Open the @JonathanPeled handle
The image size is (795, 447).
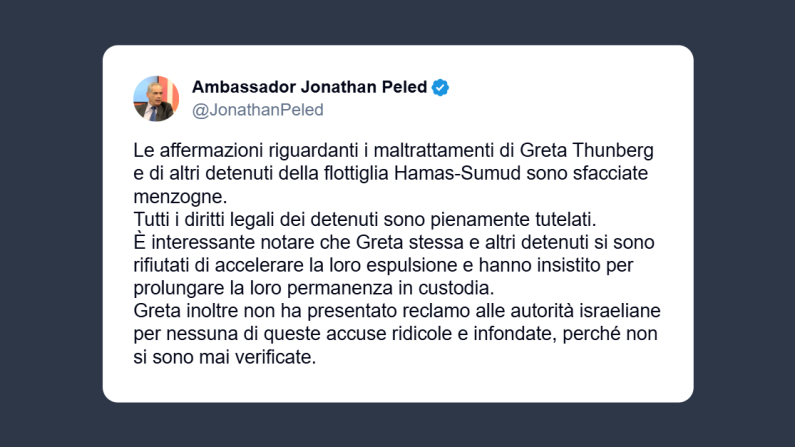[257, 110]
